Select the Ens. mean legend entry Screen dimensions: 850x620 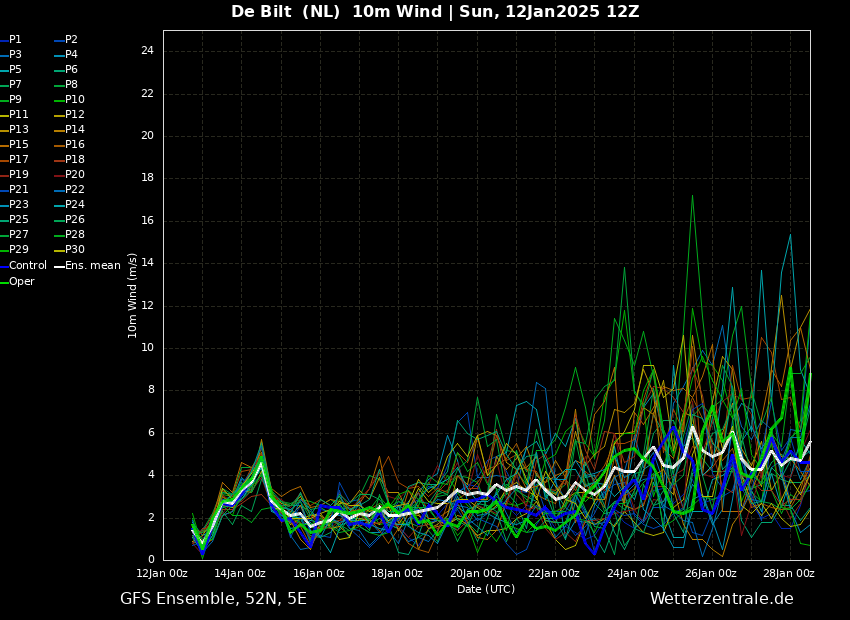point(87,266)
